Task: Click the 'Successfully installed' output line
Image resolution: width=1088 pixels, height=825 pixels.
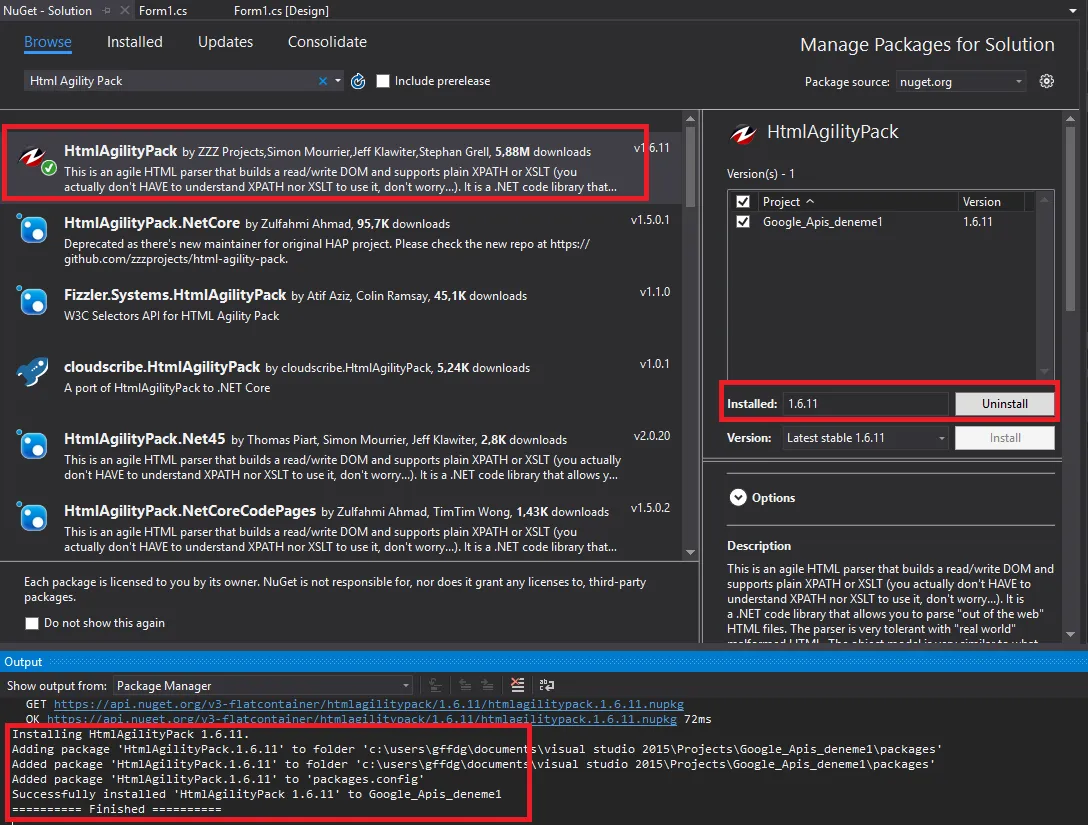Action: [257, 794]
